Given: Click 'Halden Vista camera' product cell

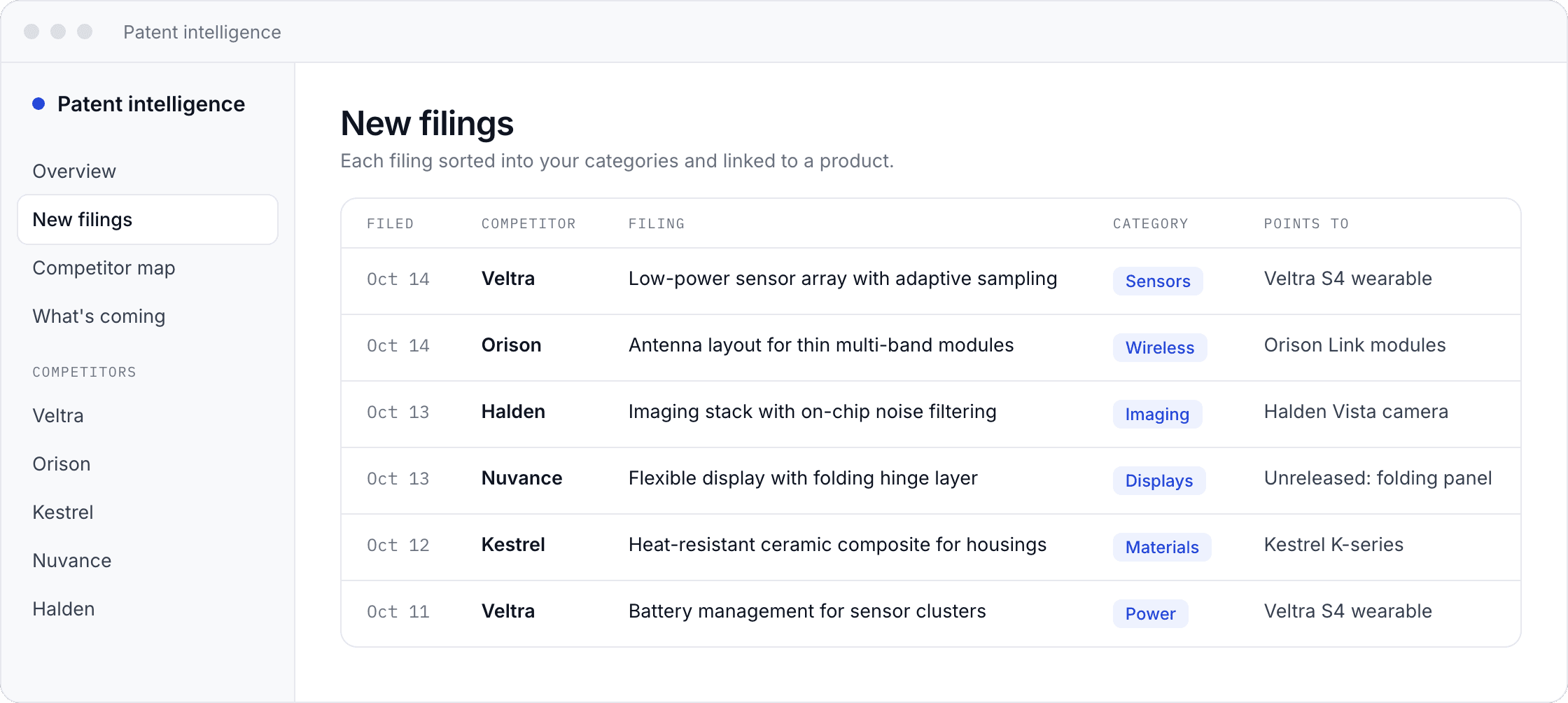Looking at the screenshot, I should coord(1356,412).
